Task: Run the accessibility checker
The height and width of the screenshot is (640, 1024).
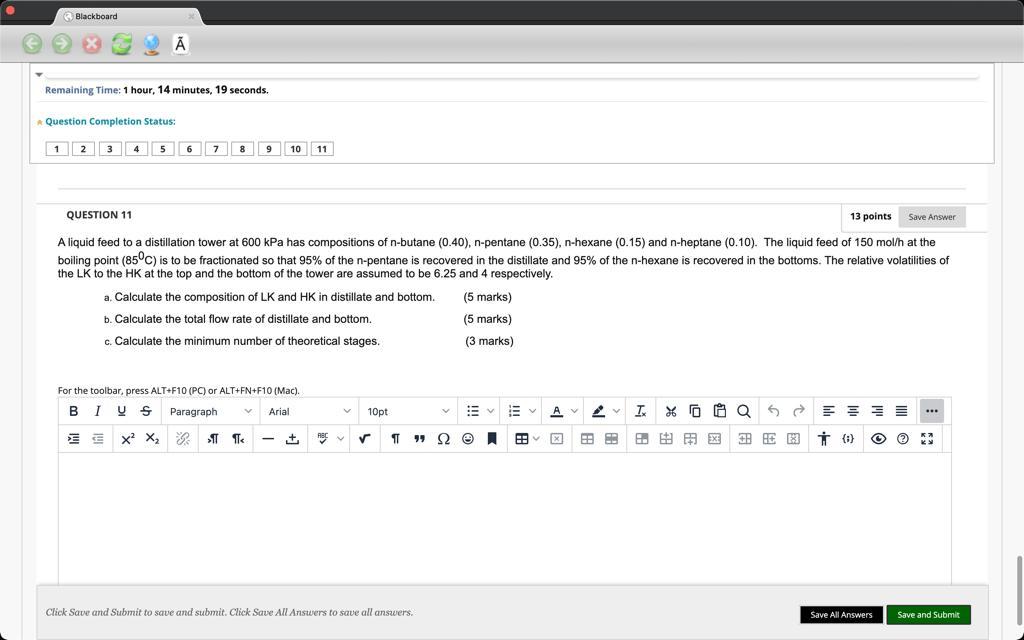Action: [x=823, y=438]
